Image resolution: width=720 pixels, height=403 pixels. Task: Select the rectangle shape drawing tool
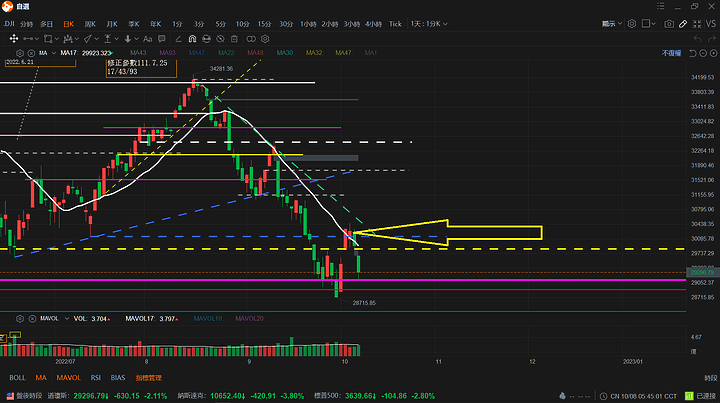click(x=48, y=39)
